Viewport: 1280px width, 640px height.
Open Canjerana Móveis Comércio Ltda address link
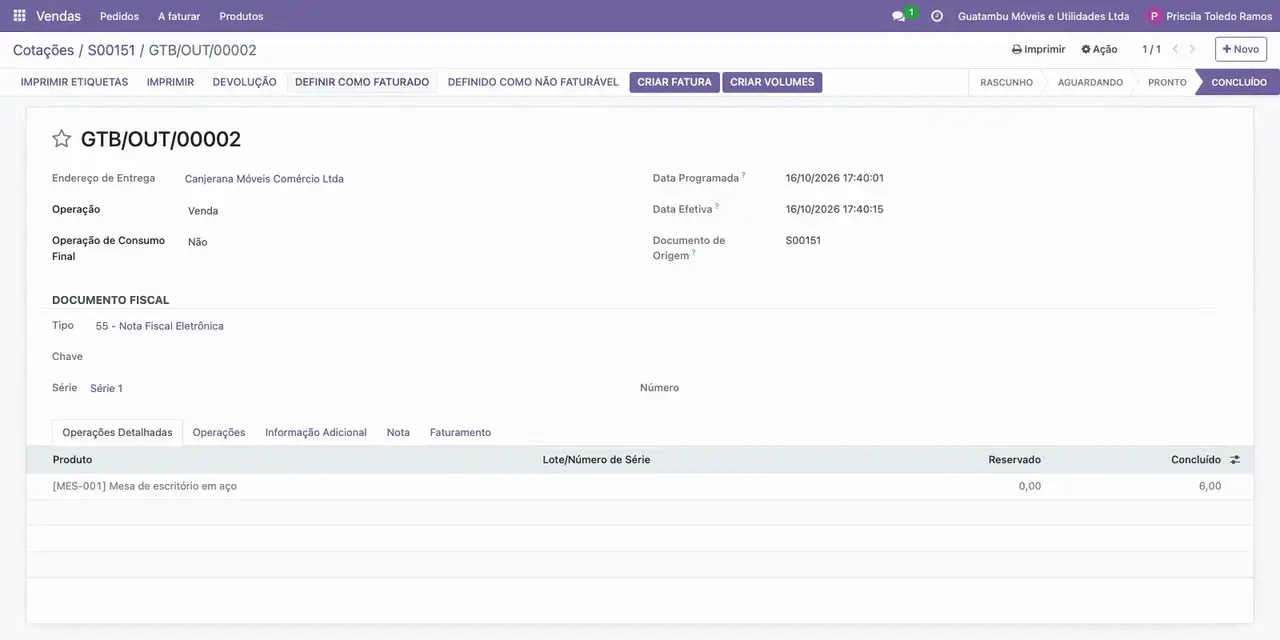point(264,179)
